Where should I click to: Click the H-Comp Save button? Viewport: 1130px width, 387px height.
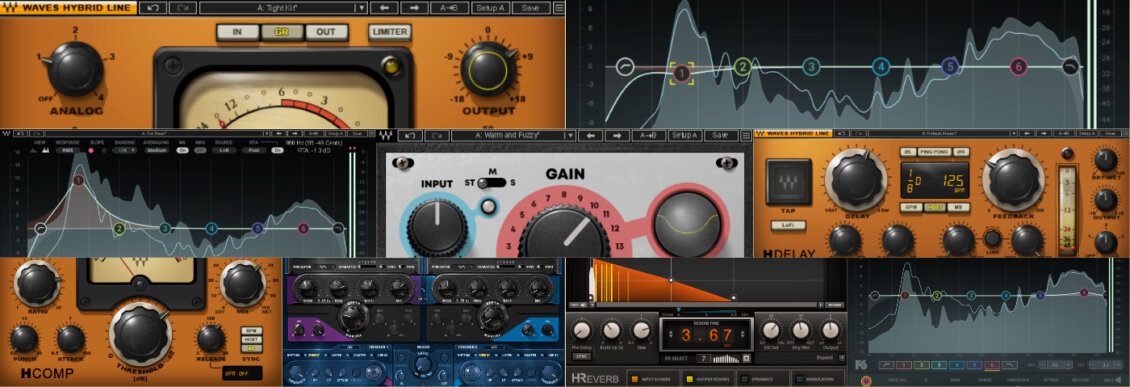530,8
